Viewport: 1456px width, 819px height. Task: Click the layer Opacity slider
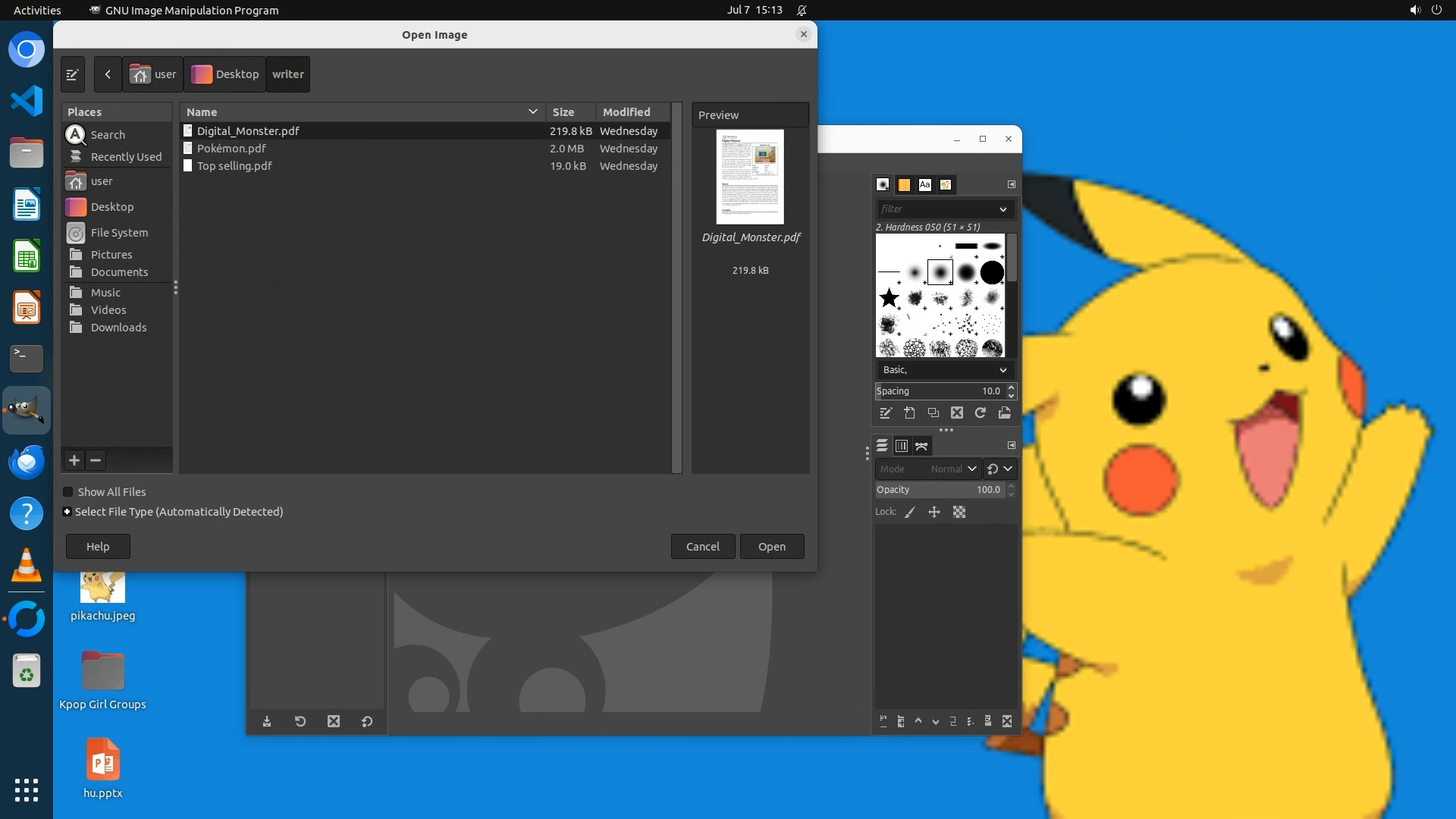(939, 490)
